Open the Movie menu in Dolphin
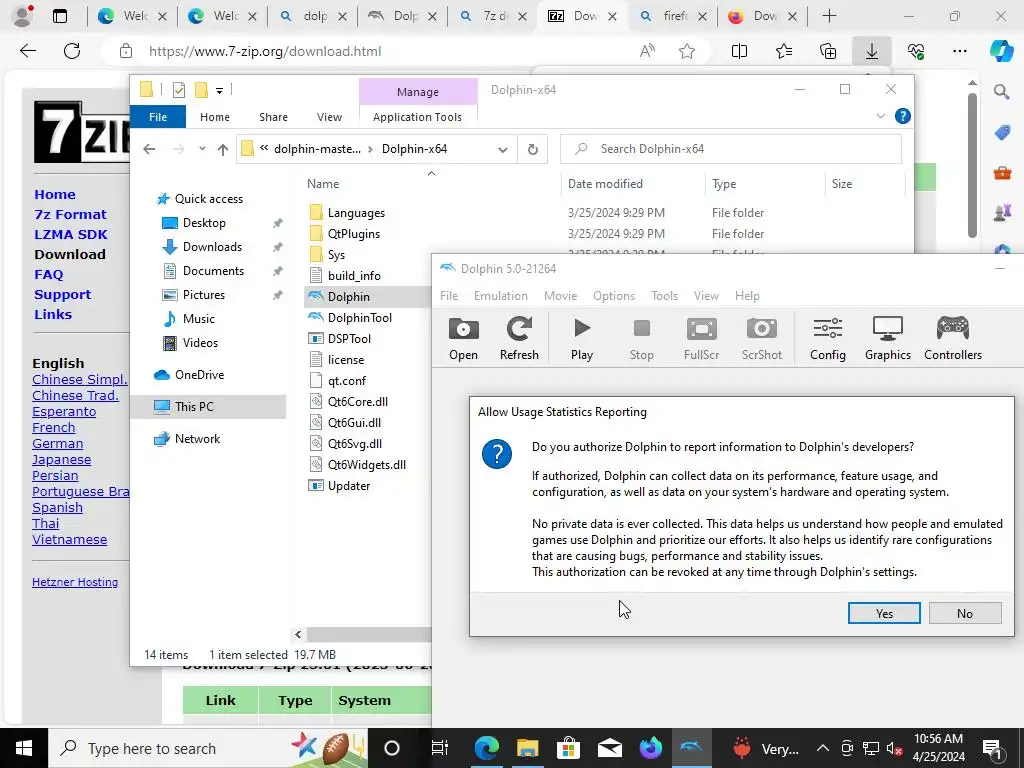The height and width of the screenshot is (768, 1024). pyautogui.click(x=560, y=296)
